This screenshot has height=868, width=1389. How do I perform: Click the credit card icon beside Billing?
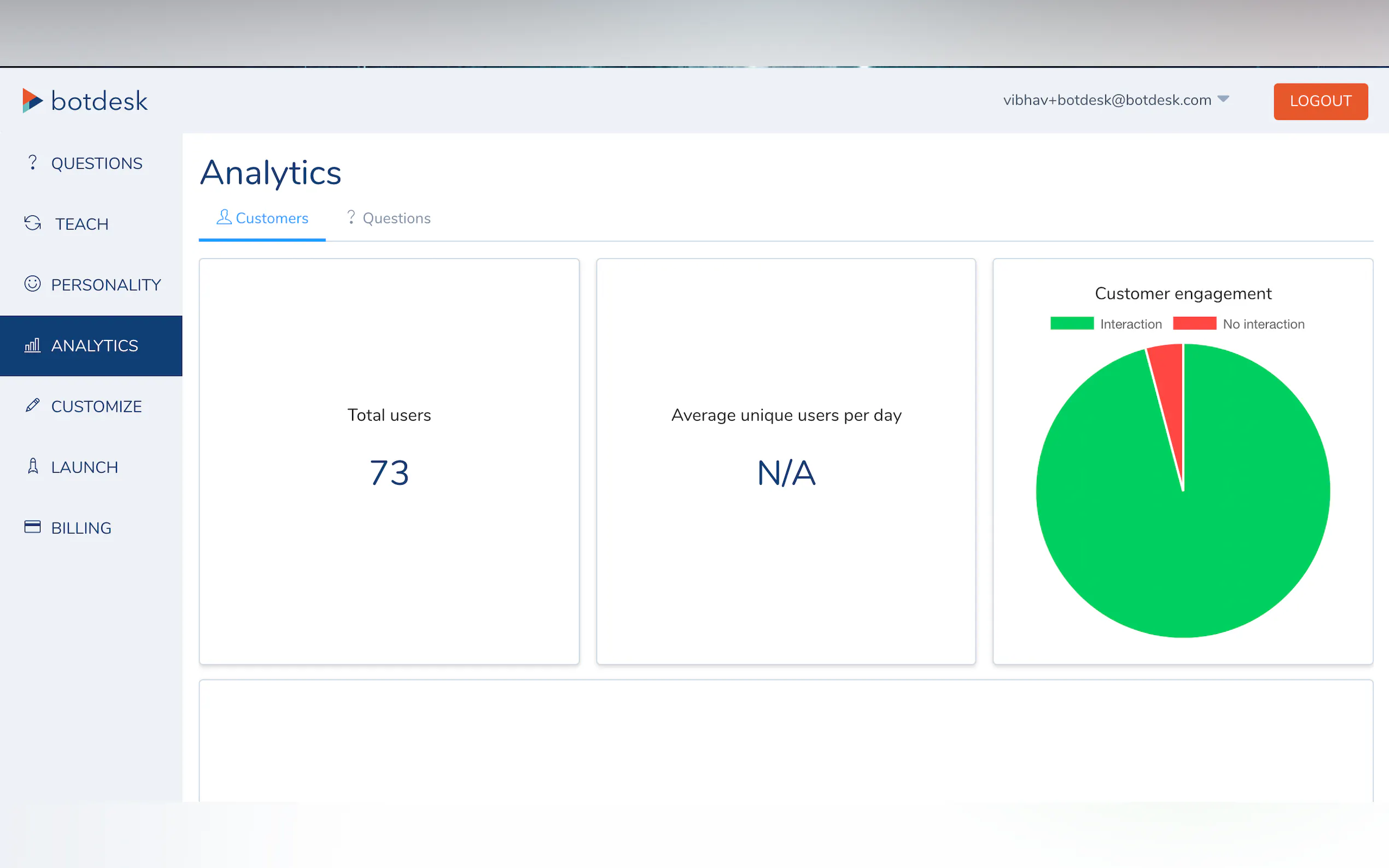click(x=33, y=527)
